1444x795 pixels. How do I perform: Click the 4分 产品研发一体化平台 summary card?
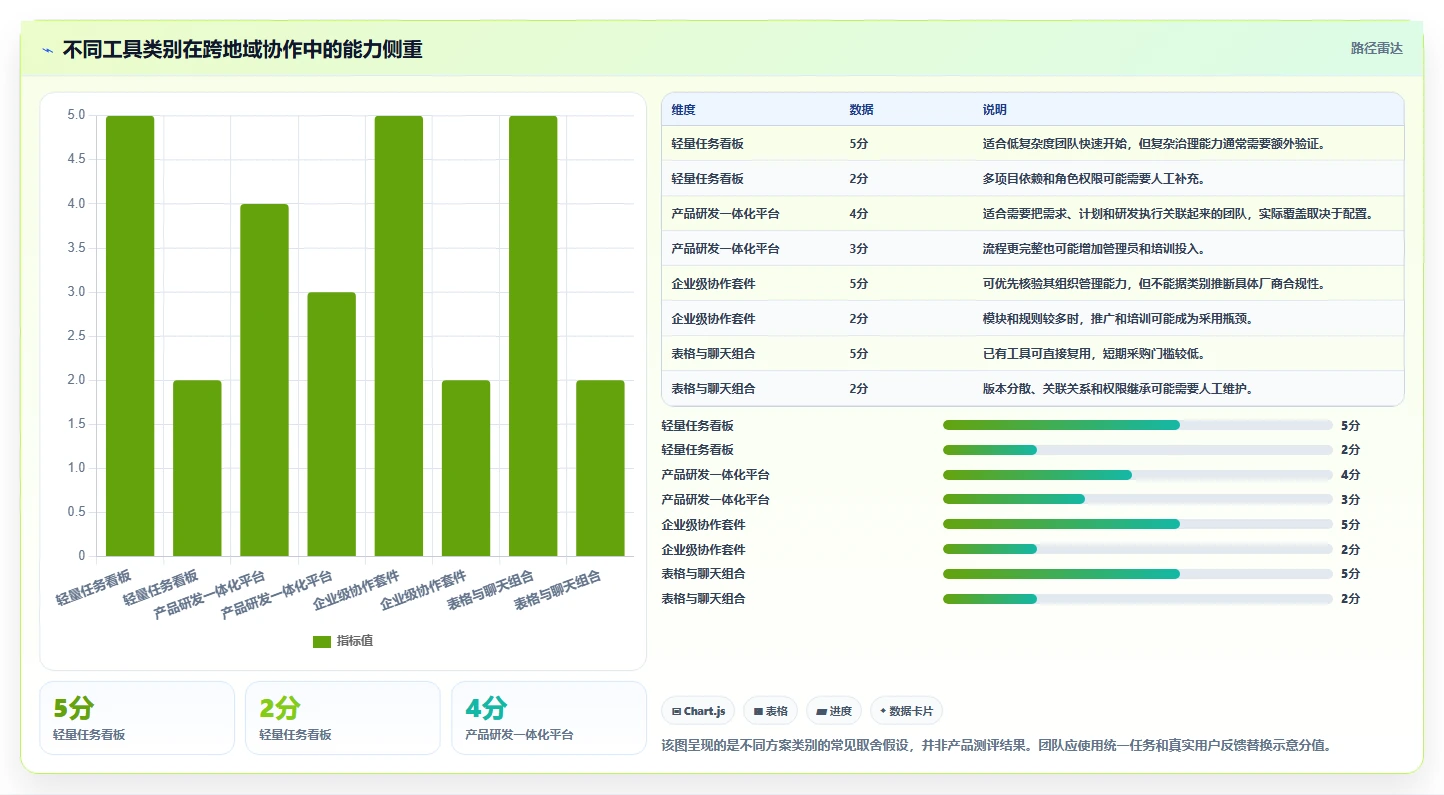point(549,718)
